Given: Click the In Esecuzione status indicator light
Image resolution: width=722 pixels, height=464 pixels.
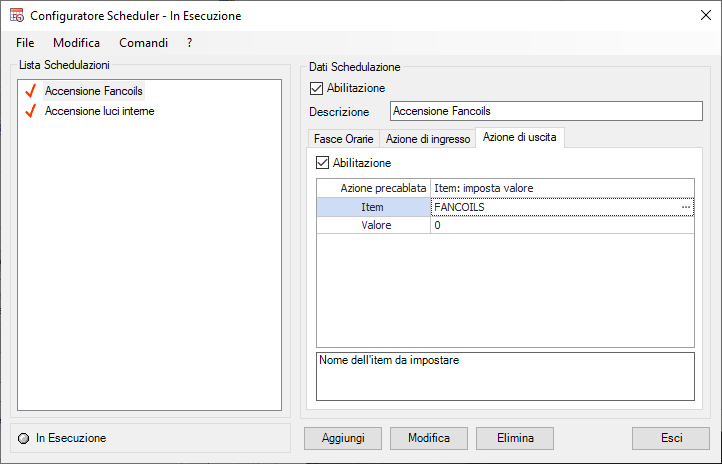Looking at the screenshot, I should coord(24,438).
